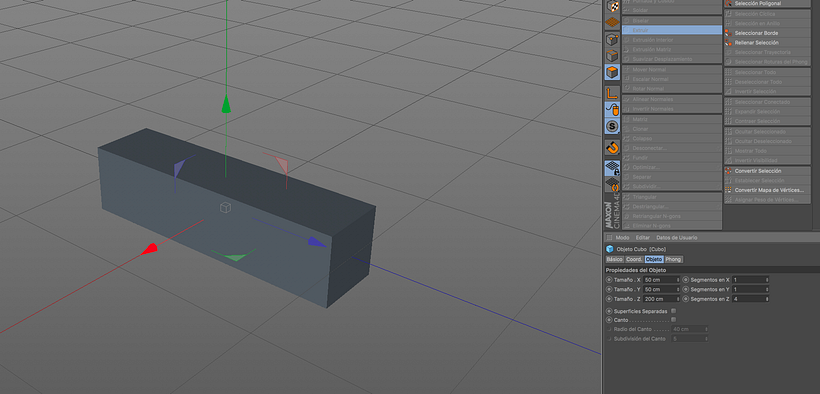Click the blue Z-axis arrow handle
The height and width of the screenshot is (394, 820).
point(317,241)
